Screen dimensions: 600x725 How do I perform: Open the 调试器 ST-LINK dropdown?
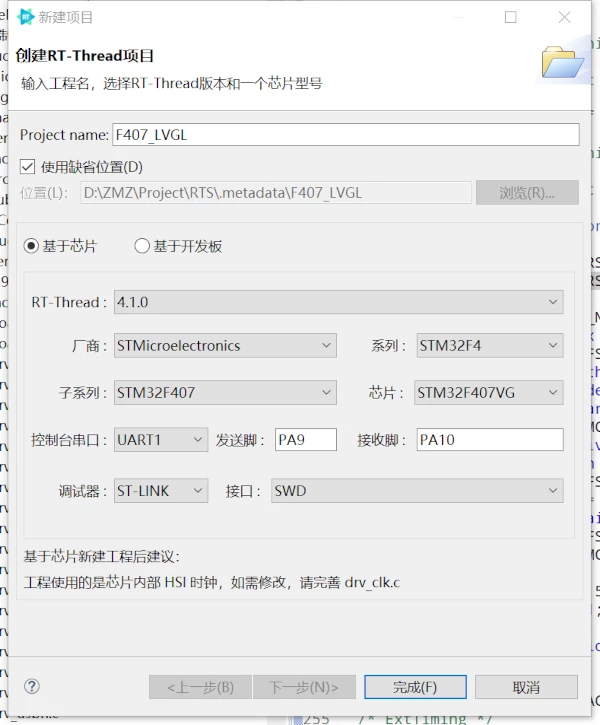(x=161, y=491)
